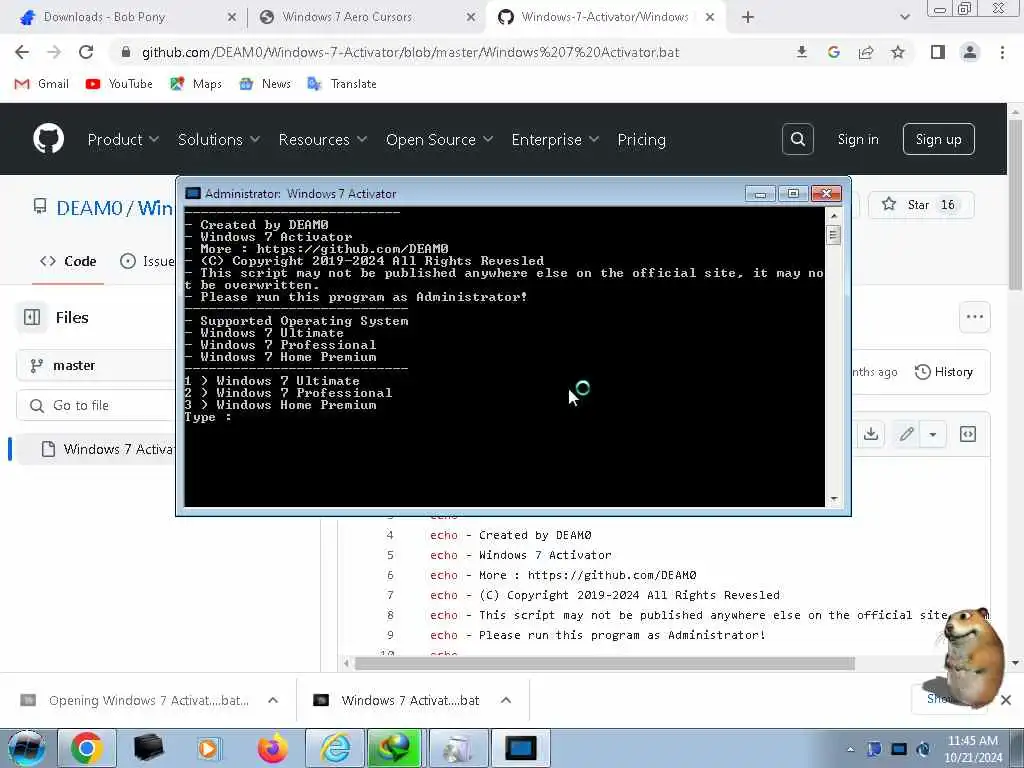Image resolution: width=1024 pixels, height=768 pixels.
Task: Click the pencil edit file icon
Action: (906, 434)
